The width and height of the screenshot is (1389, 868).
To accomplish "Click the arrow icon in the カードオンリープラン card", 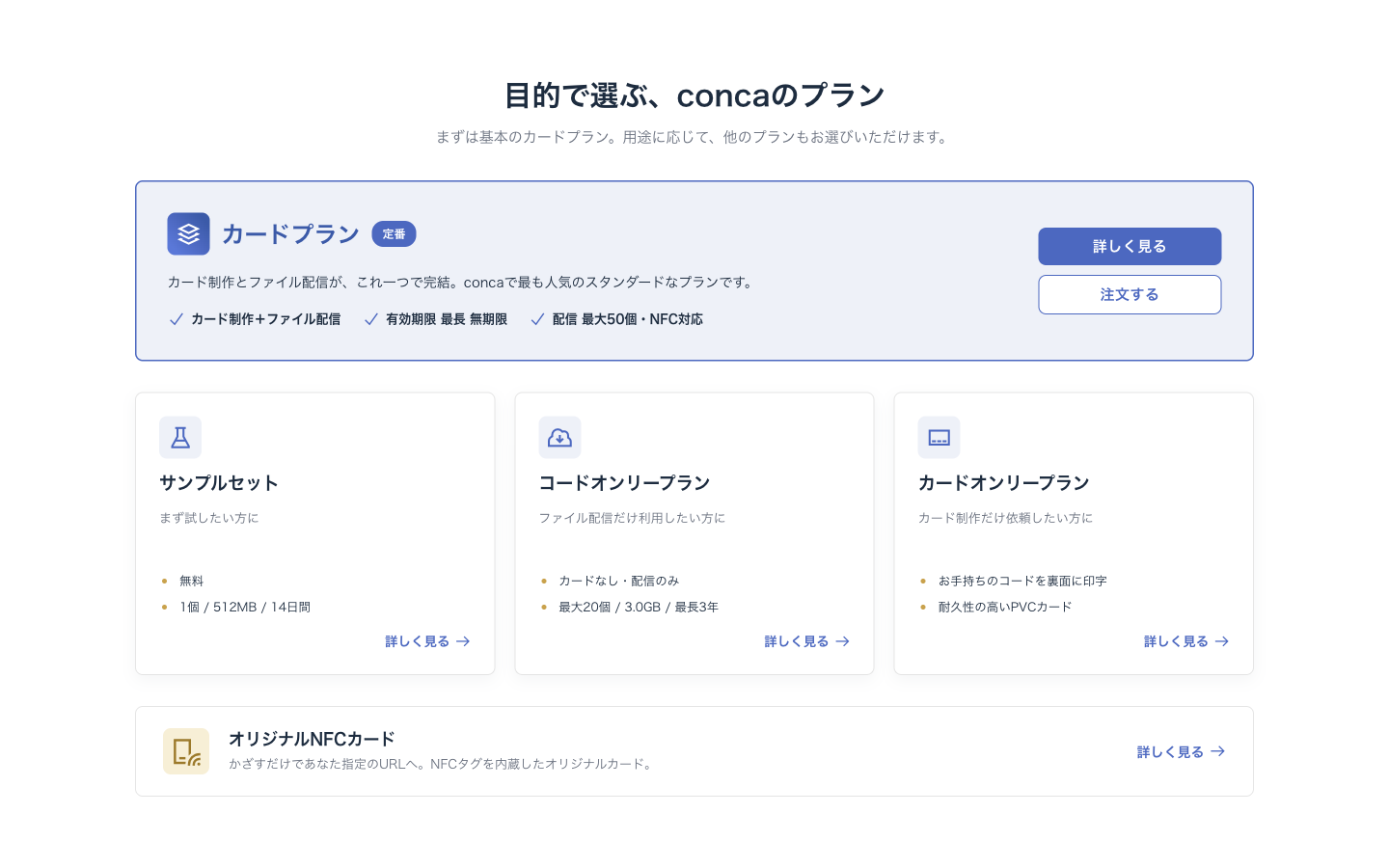I will coord(1222,641).
